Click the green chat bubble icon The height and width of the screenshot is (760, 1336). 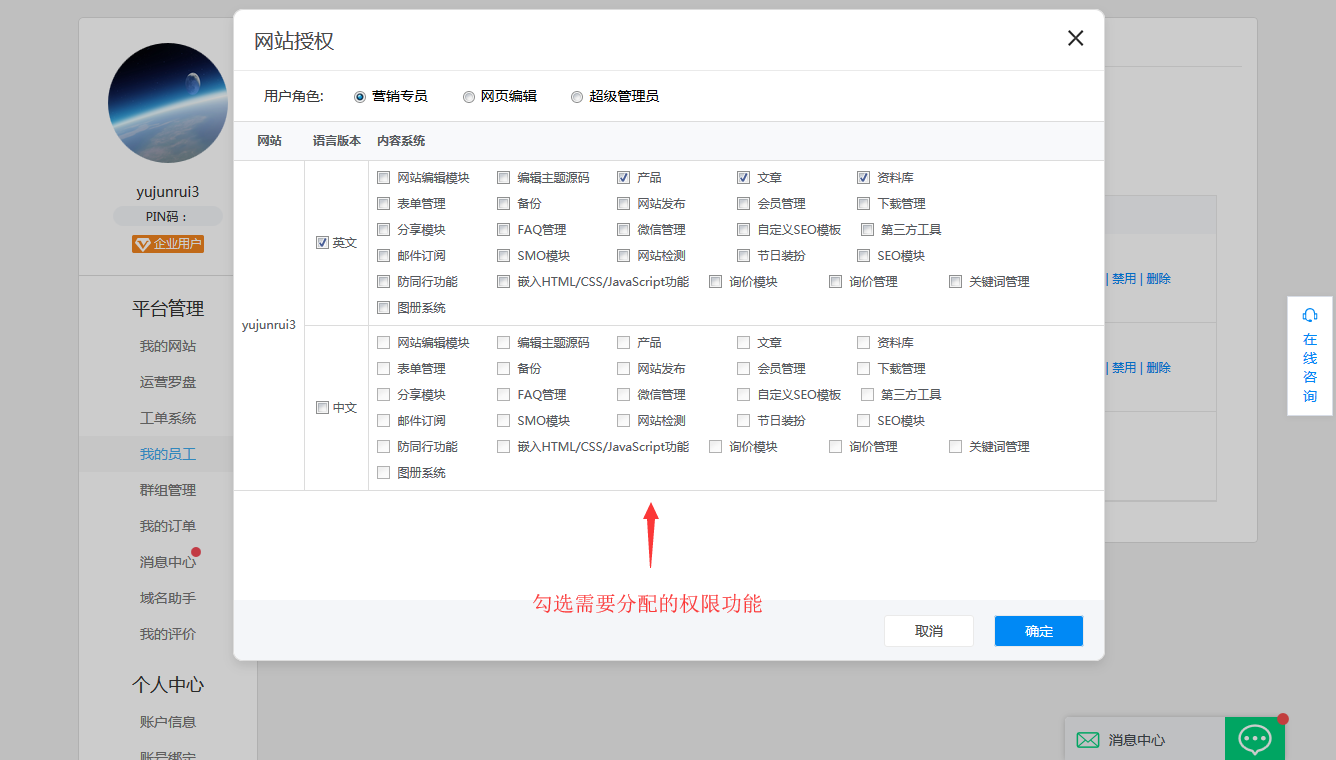point(1254,739)
